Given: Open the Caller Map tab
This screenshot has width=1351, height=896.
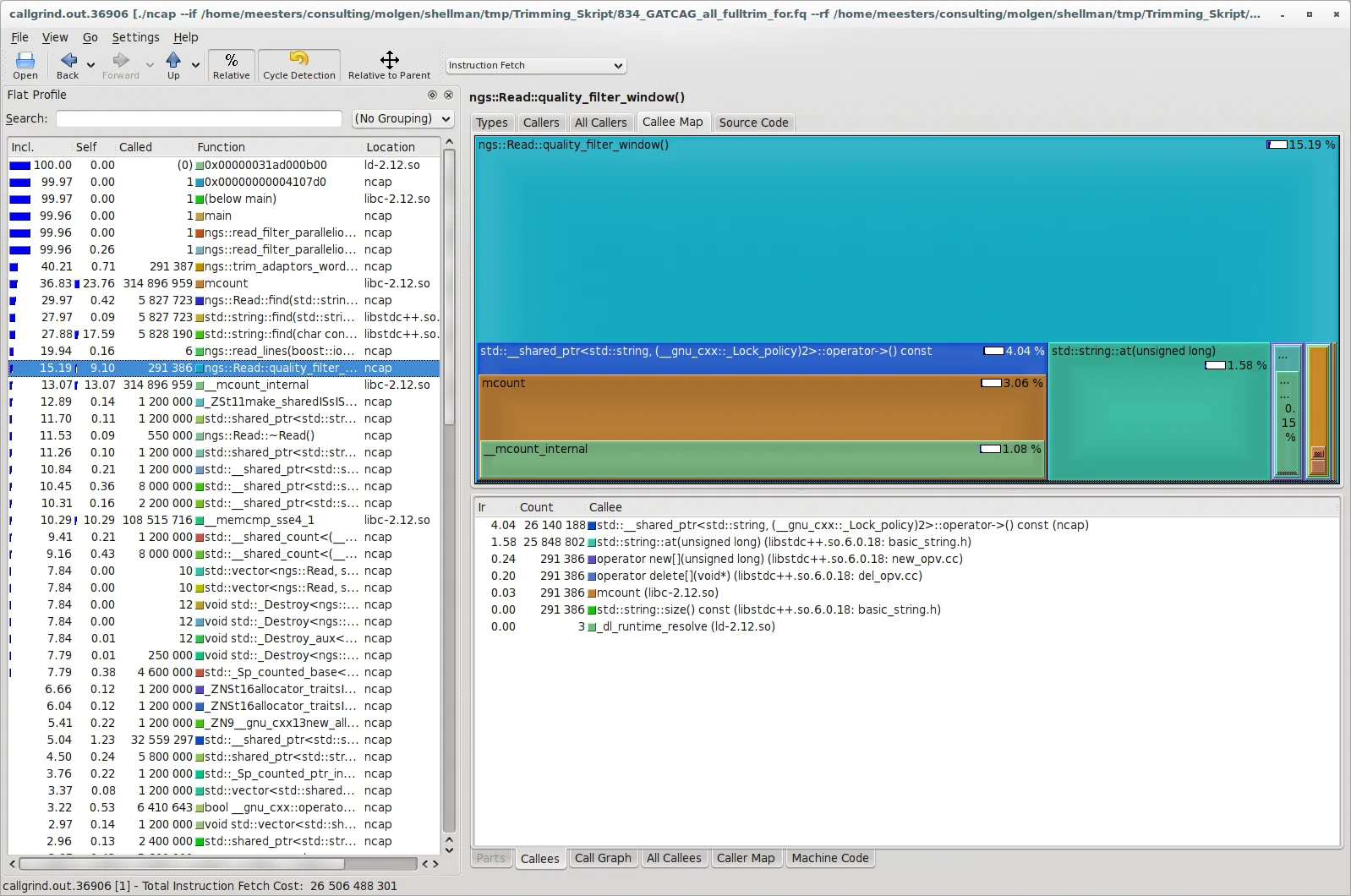Looking at the screenshot, I should (x=746, y=858).
